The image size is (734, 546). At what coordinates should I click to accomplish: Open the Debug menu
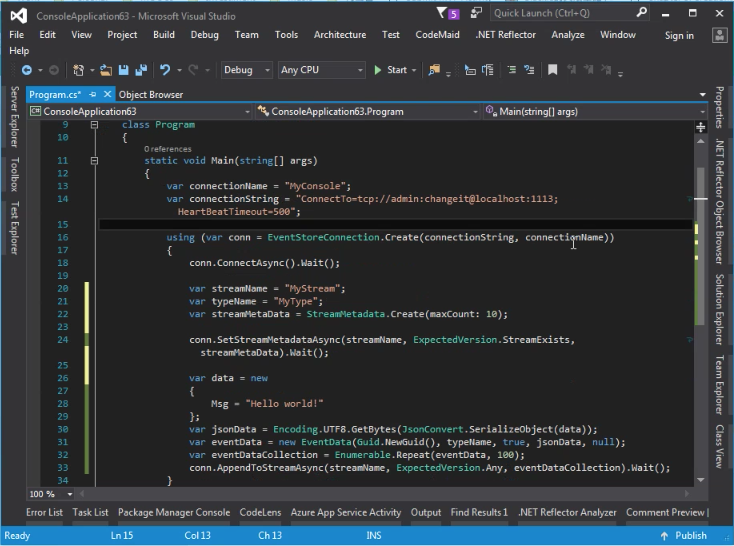[205, 35]
